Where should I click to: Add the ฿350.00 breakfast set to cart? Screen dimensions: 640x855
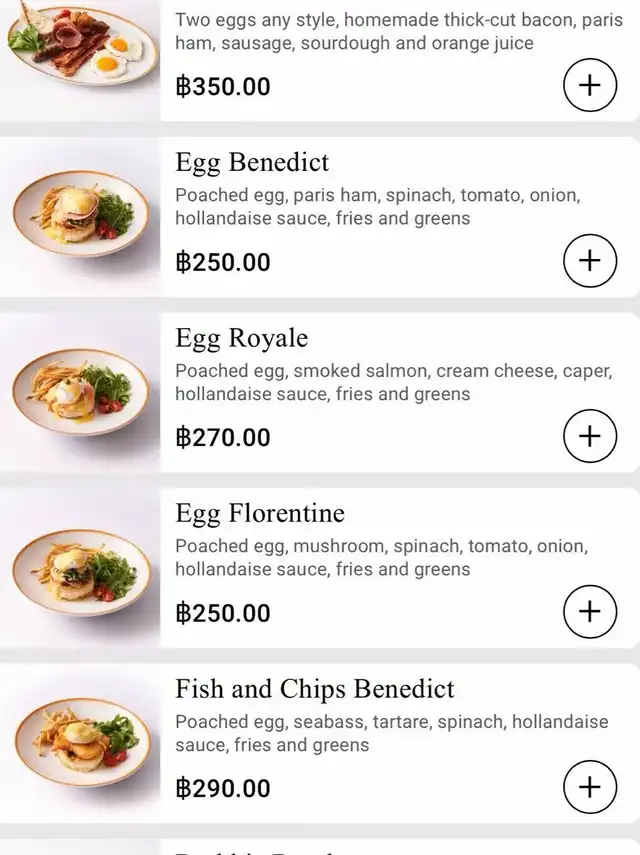pos(590,86)
